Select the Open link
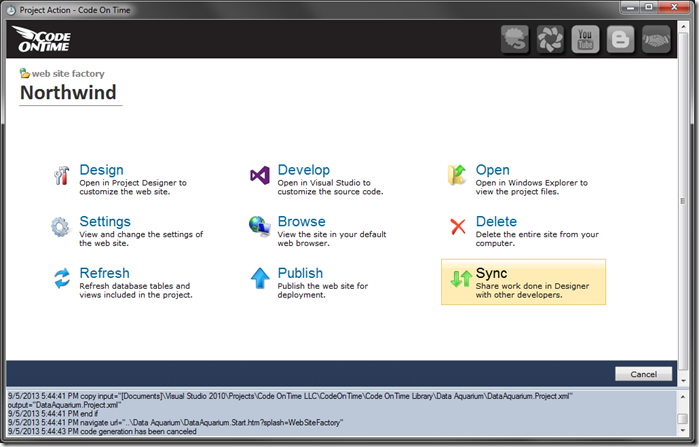Image resolution: width=699 pixels, height=447 pixels. click(x=492, y=170)
